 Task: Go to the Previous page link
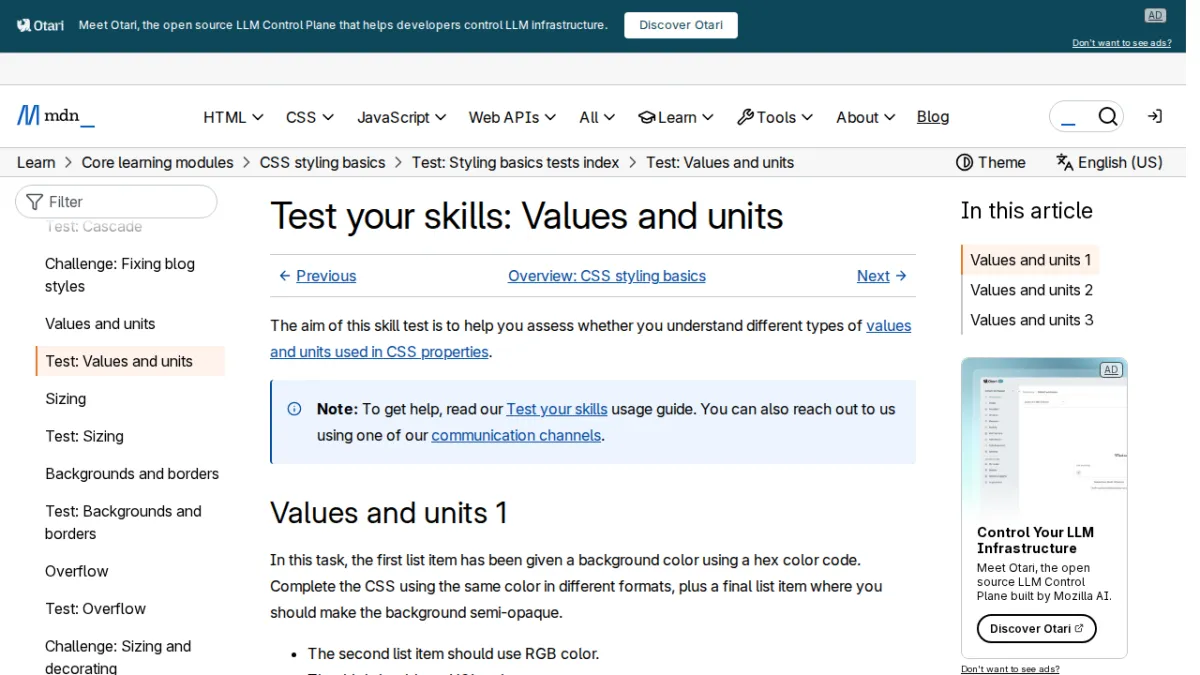317,276
